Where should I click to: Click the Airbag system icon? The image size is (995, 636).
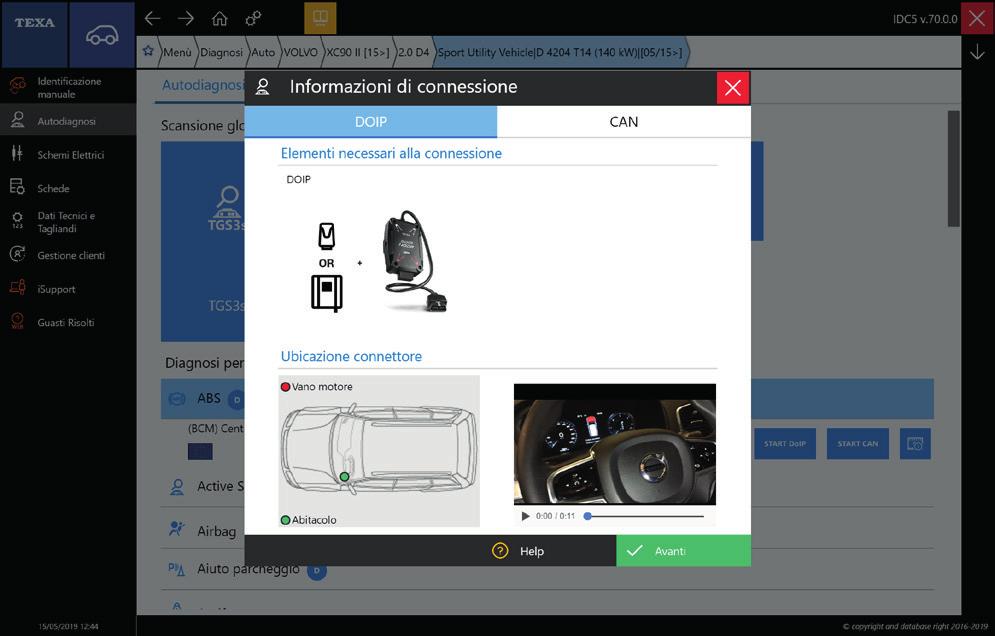(176, 529)
